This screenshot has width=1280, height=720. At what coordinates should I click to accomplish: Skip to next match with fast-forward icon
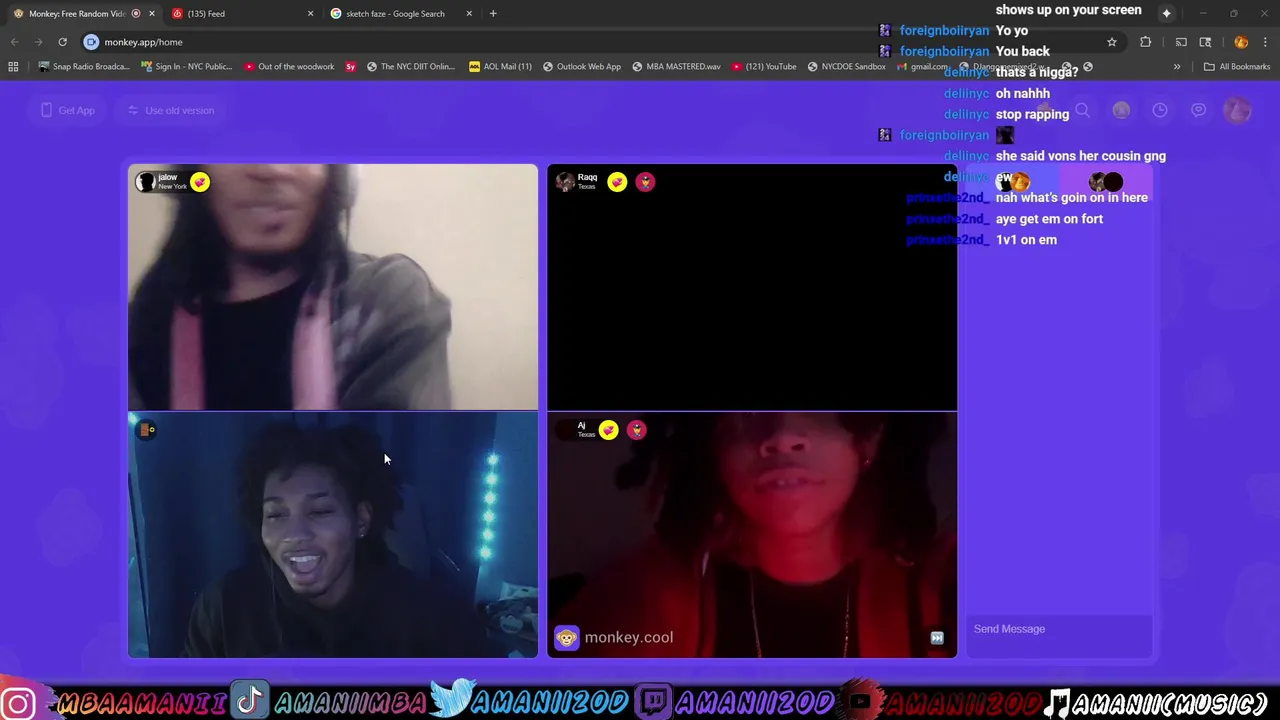937,638
